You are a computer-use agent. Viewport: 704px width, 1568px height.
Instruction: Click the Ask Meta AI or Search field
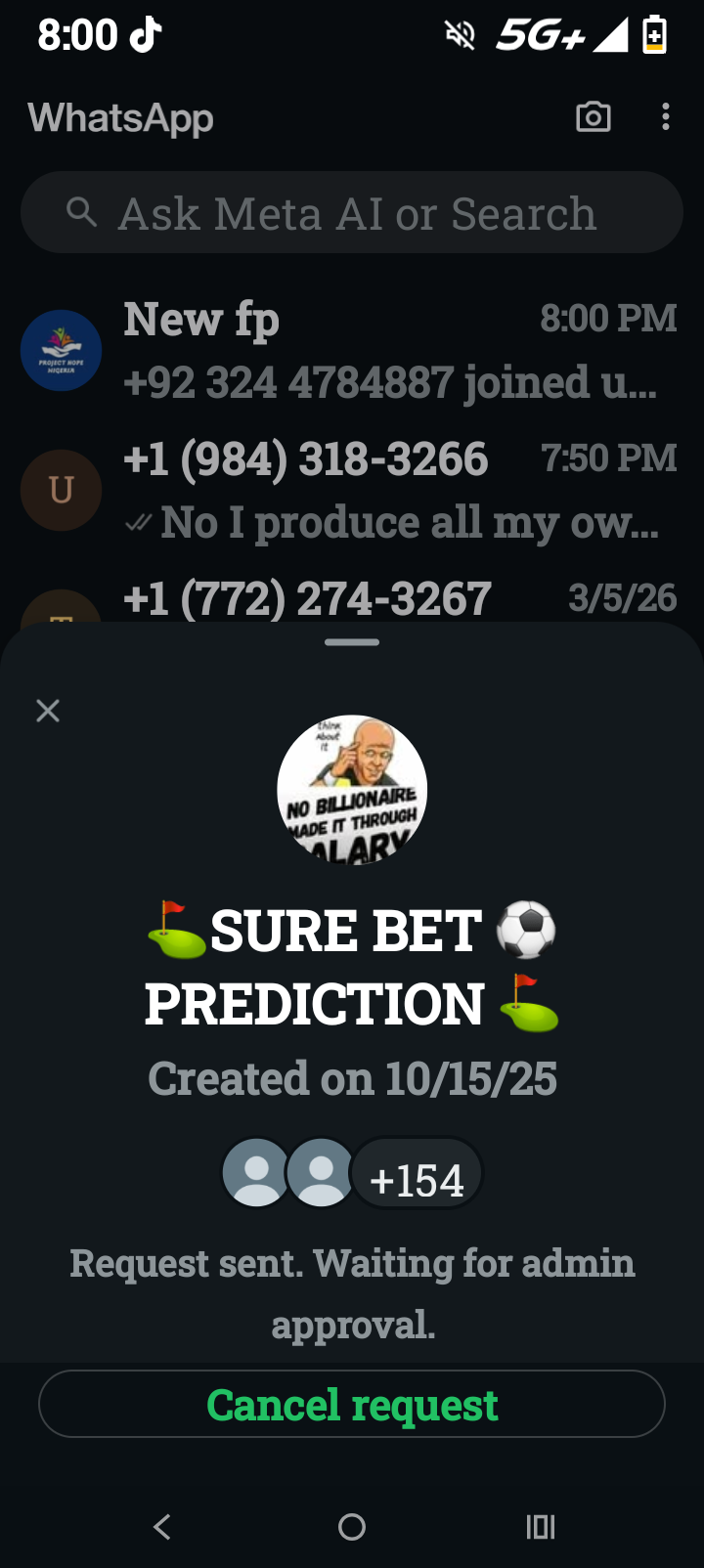pos(352,212)
